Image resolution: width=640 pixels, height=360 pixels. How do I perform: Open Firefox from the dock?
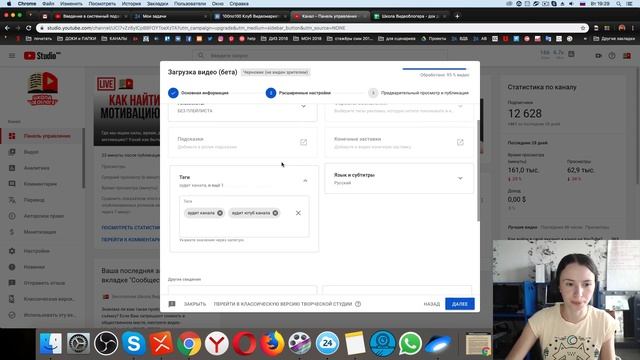coord(272,343)
